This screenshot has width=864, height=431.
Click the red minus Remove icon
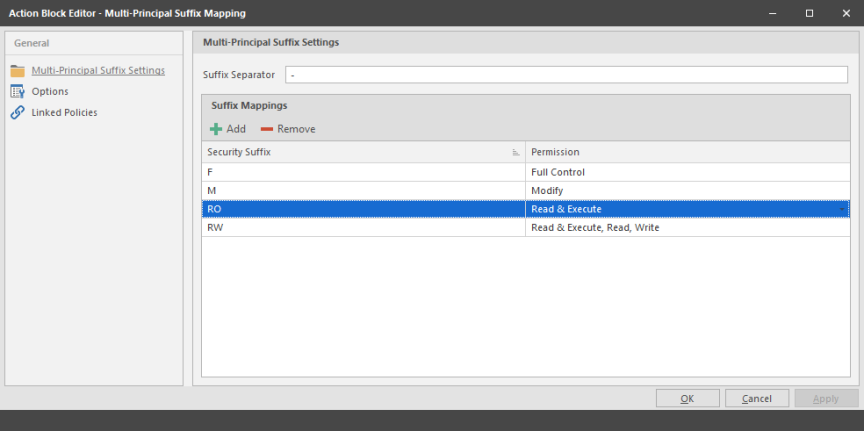tap(267, 129)
